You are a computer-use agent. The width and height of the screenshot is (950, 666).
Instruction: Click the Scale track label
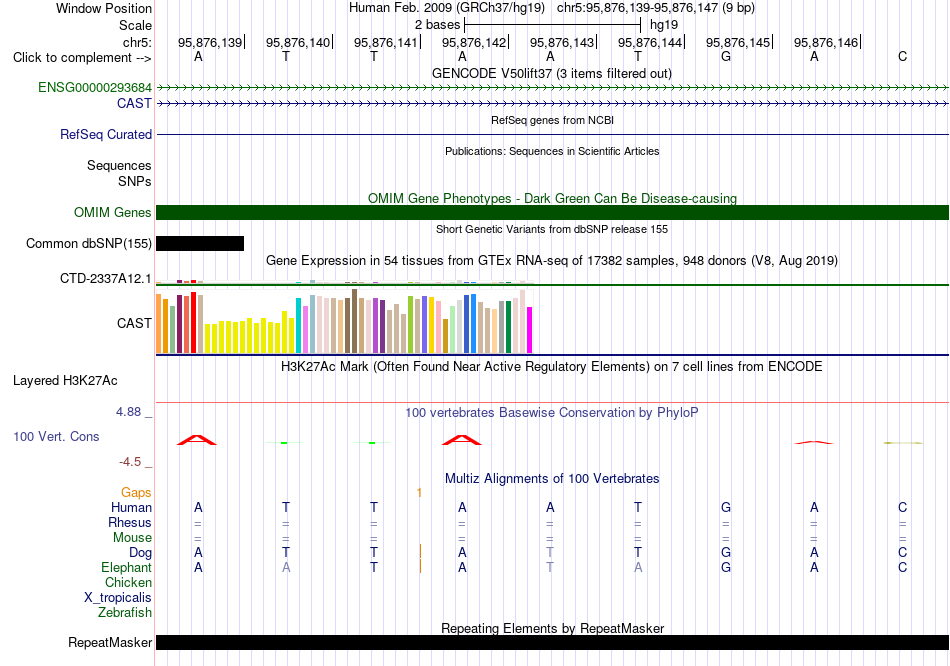(x=135, y=25)
